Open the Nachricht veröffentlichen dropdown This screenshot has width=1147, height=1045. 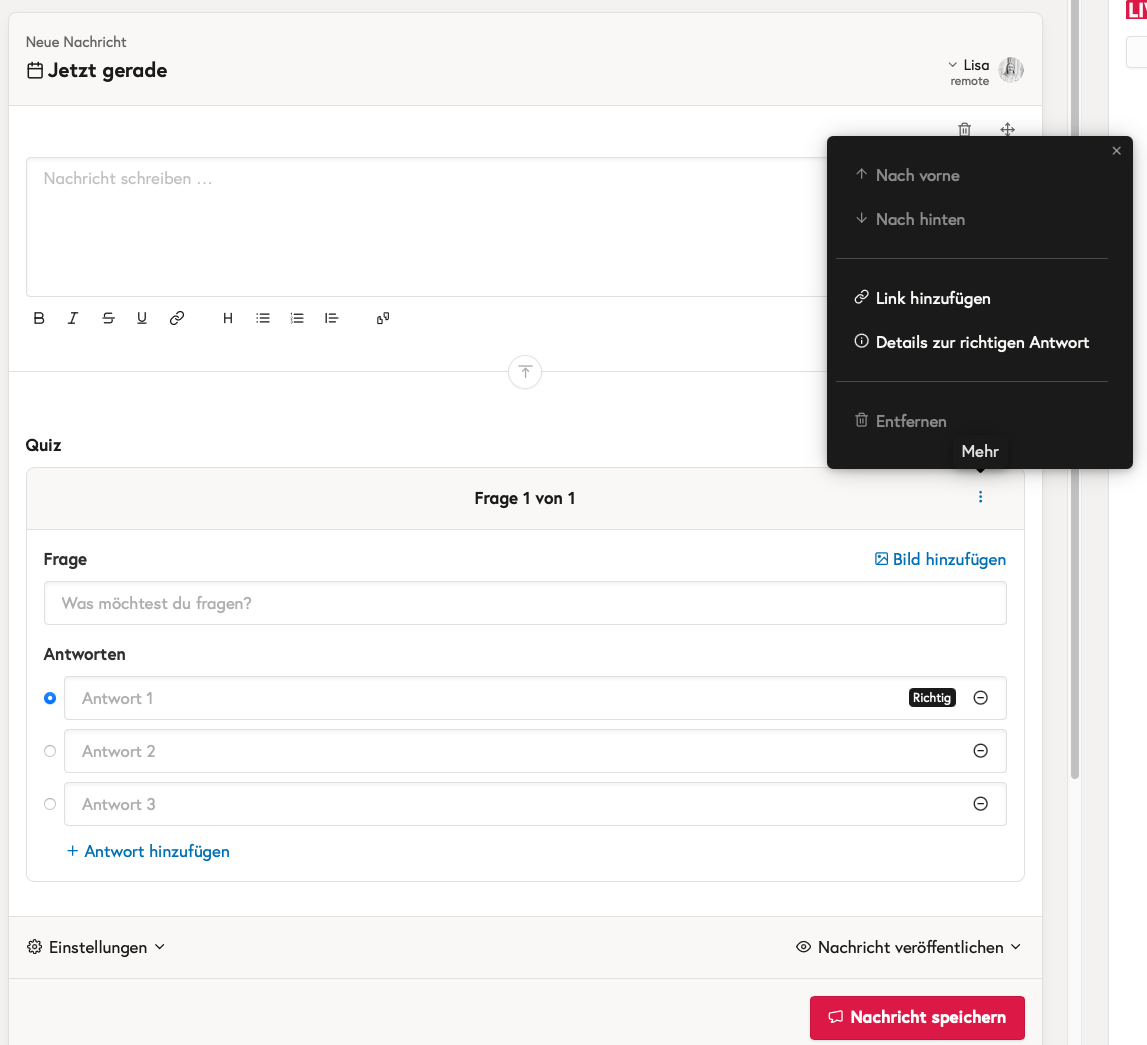tap(908, 947)
